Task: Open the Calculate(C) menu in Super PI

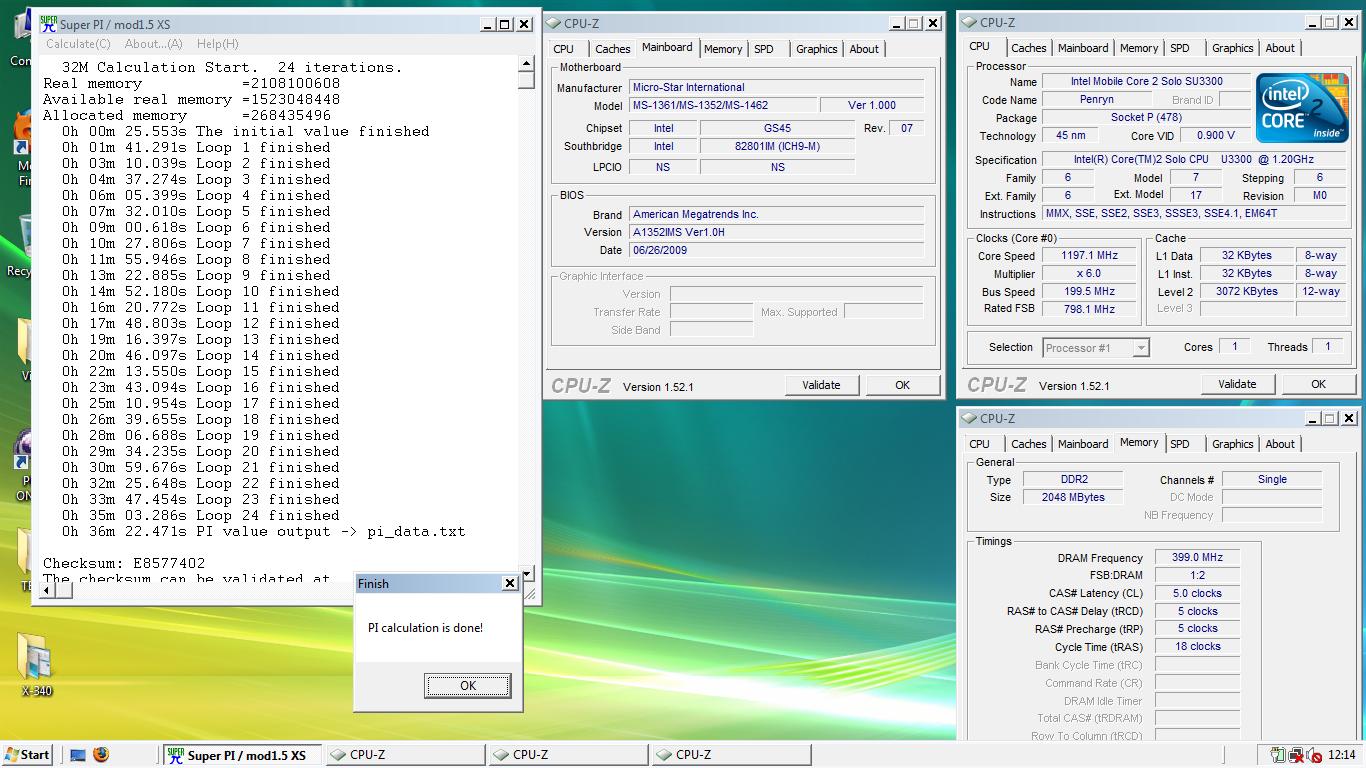Action: (x=78, y=44)
